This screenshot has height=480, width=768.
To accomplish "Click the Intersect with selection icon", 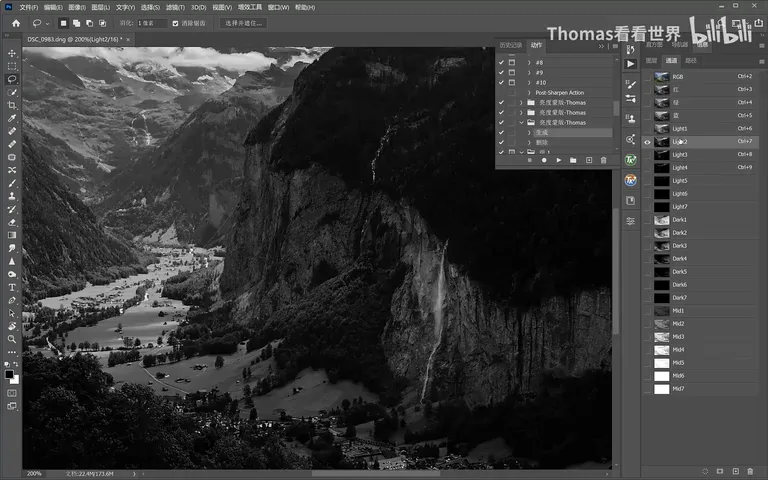I will coord(102,23).
